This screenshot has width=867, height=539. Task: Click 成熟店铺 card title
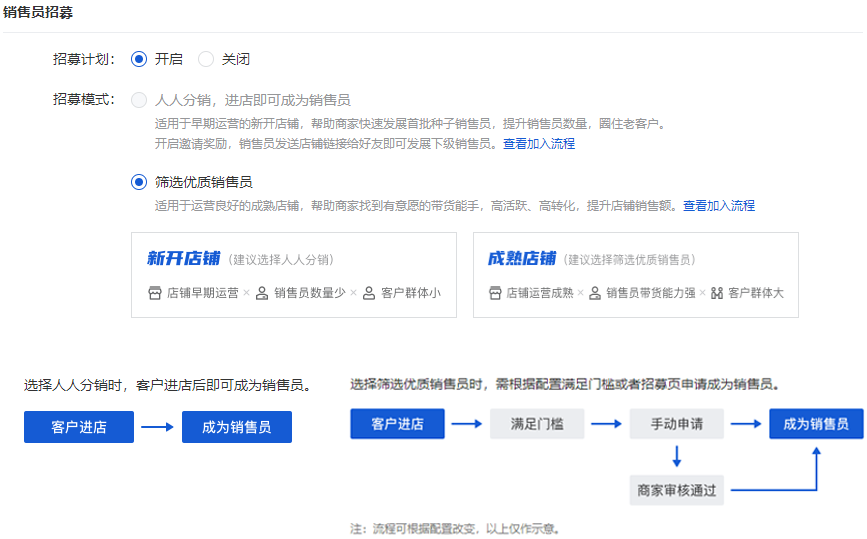click(521, 258)
